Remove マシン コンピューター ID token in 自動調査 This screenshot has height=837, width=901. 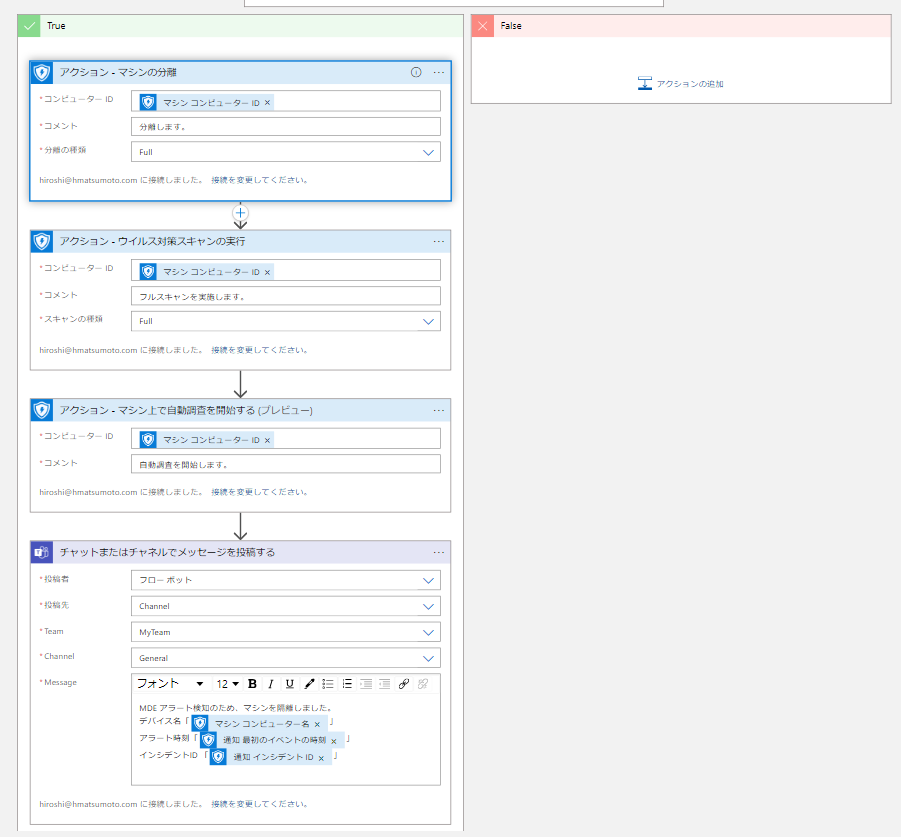click(267, 440)
